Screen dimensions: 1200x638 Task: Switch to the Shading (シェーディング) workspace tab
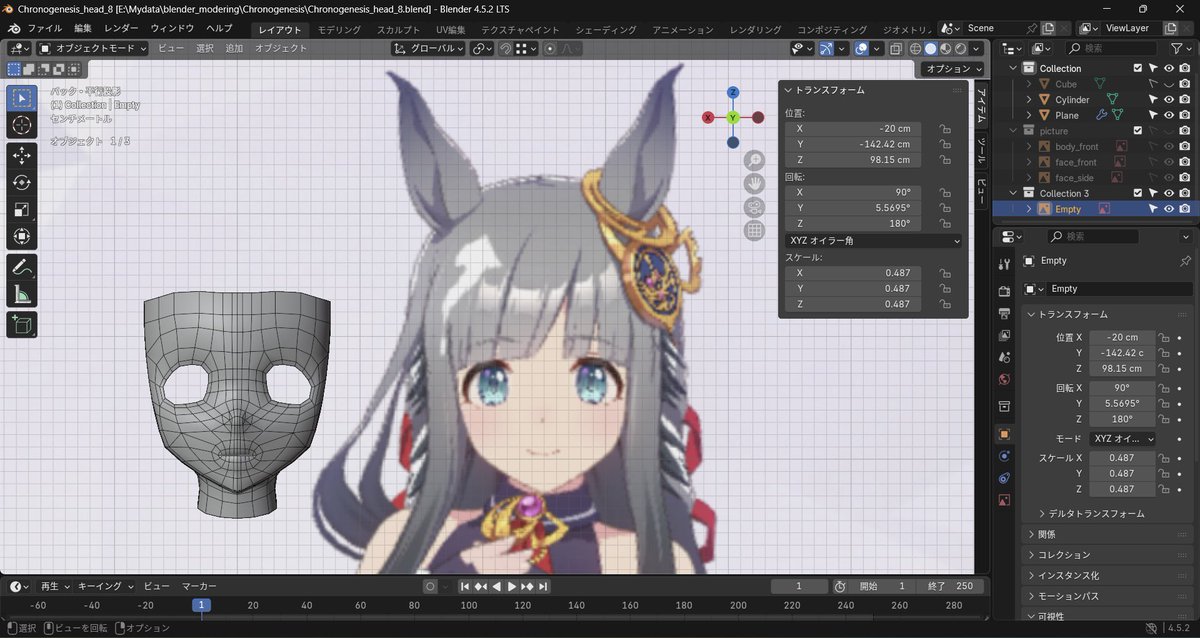(608, 30)
